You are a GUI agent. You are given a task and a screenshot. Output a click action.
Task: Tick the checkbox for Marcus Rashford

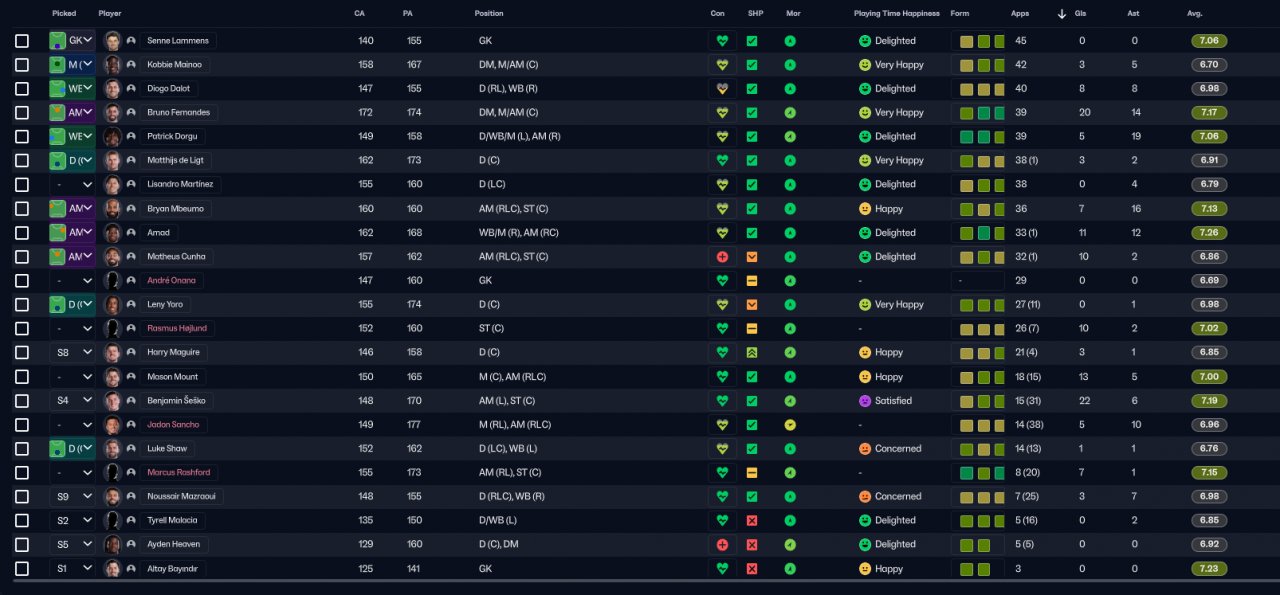(22, 473)
